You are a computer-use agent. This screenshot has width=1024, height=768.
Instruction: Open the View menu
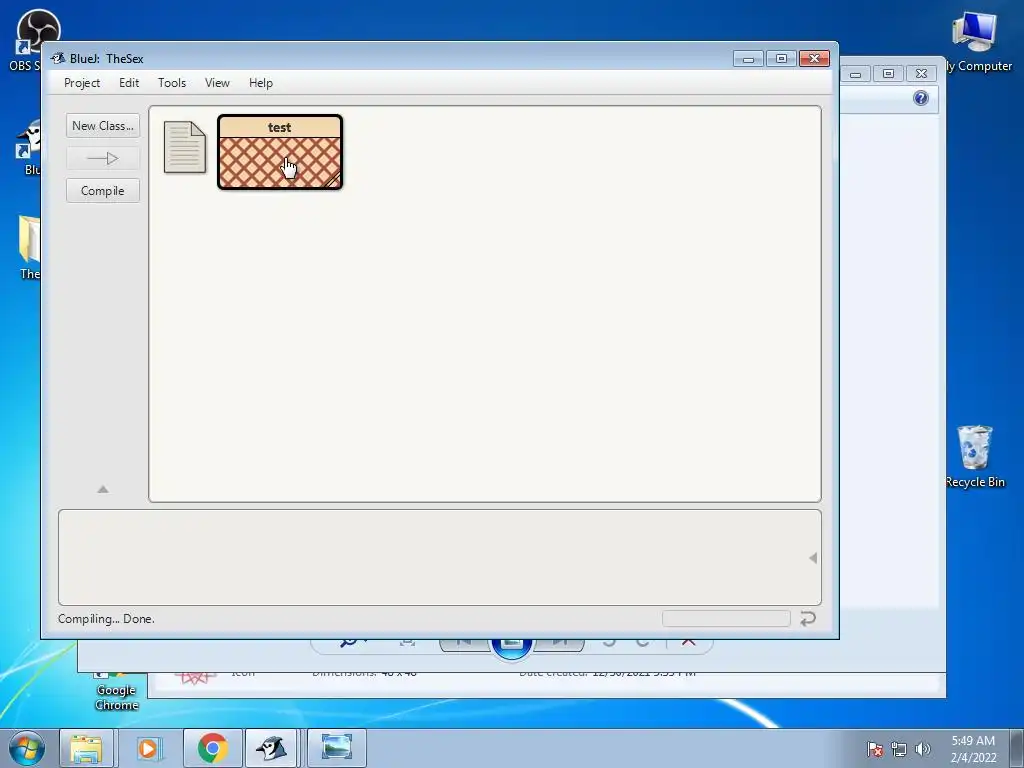tap(217, 83)
